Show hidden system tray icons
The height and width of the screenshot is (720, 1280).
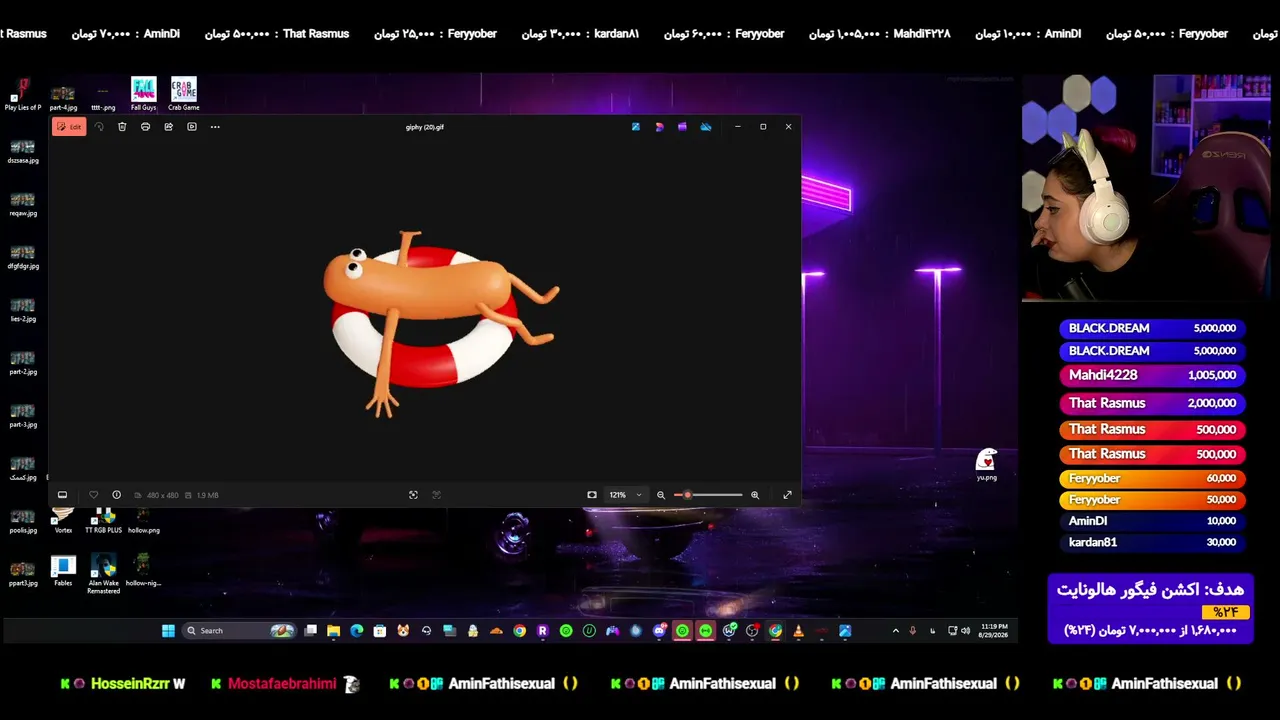click(x=895, y=631)
